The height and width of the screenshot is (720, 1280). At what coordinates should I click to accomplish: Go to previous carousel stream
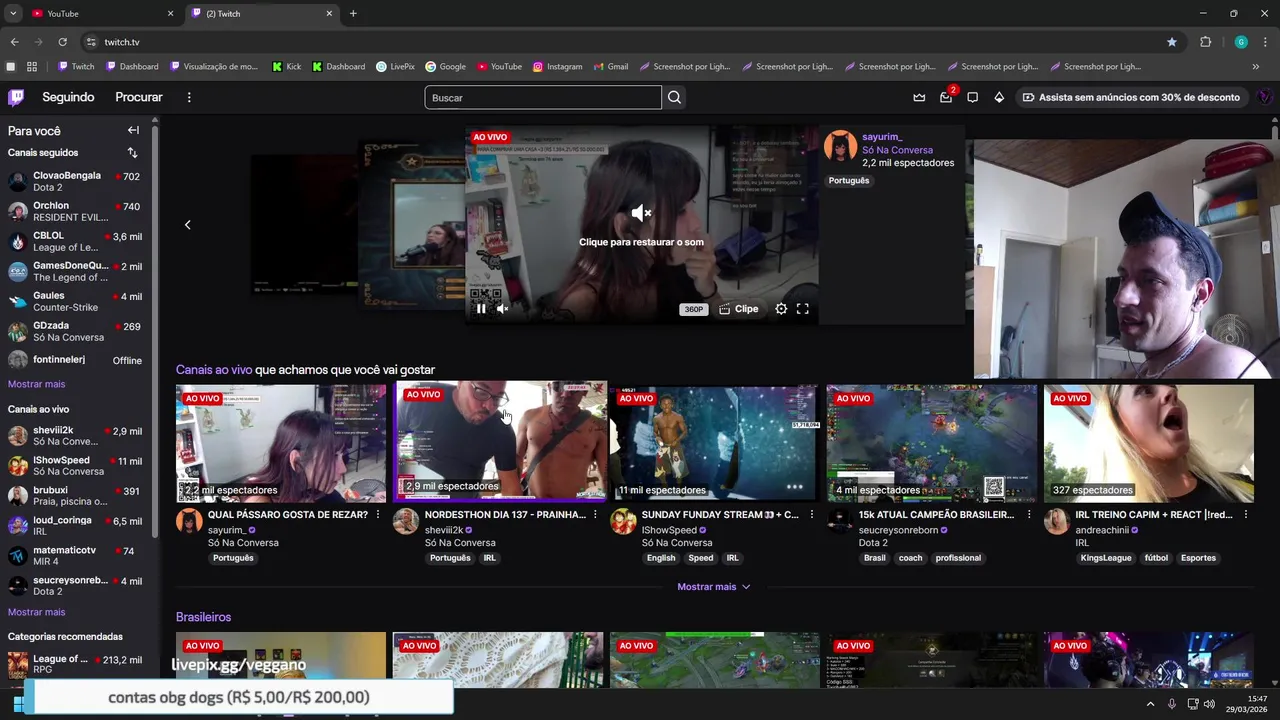(187, 224)
